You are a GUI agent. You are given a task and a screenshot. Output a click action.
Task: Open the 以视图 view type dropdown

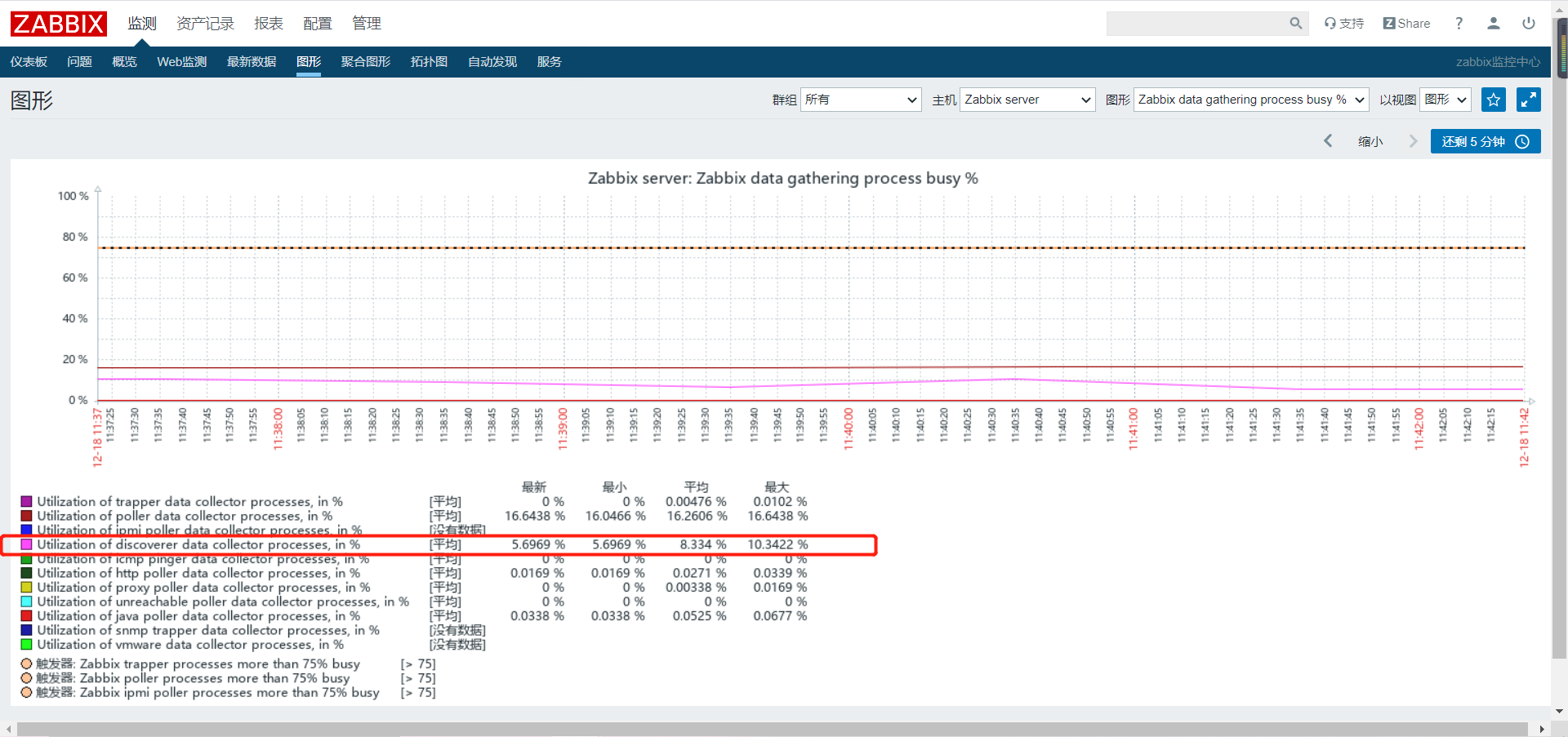click(x=1445, y=100)
